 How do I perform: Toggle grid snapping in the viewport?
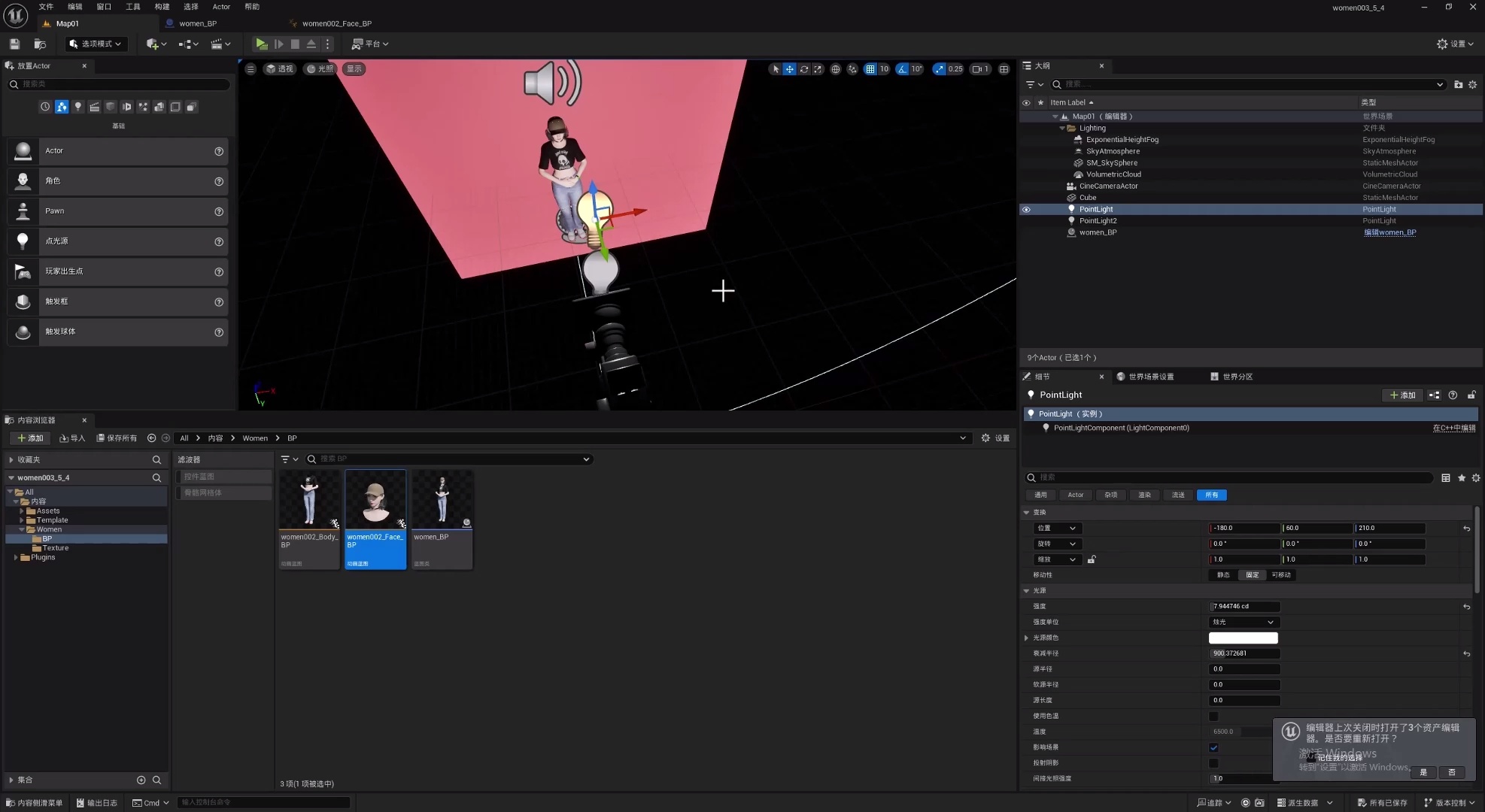(870, 69)
